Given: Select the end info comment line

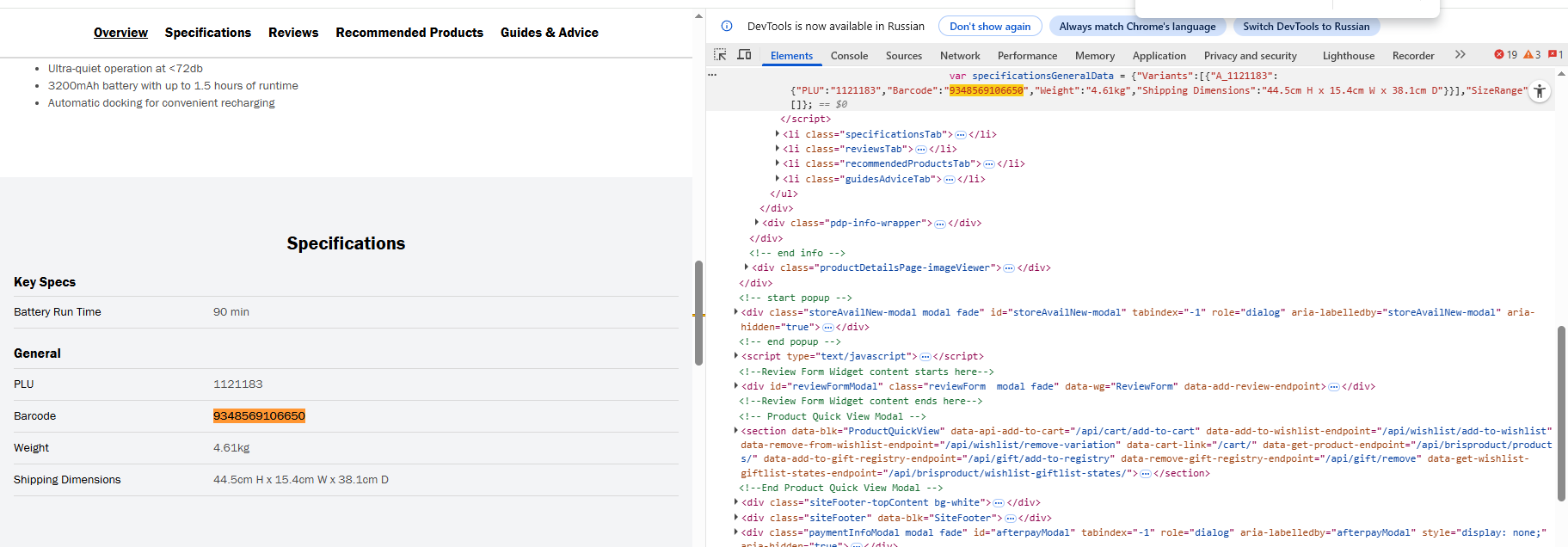Looking at the screenshot, I should pyautogui.click(x=797, y=253).
